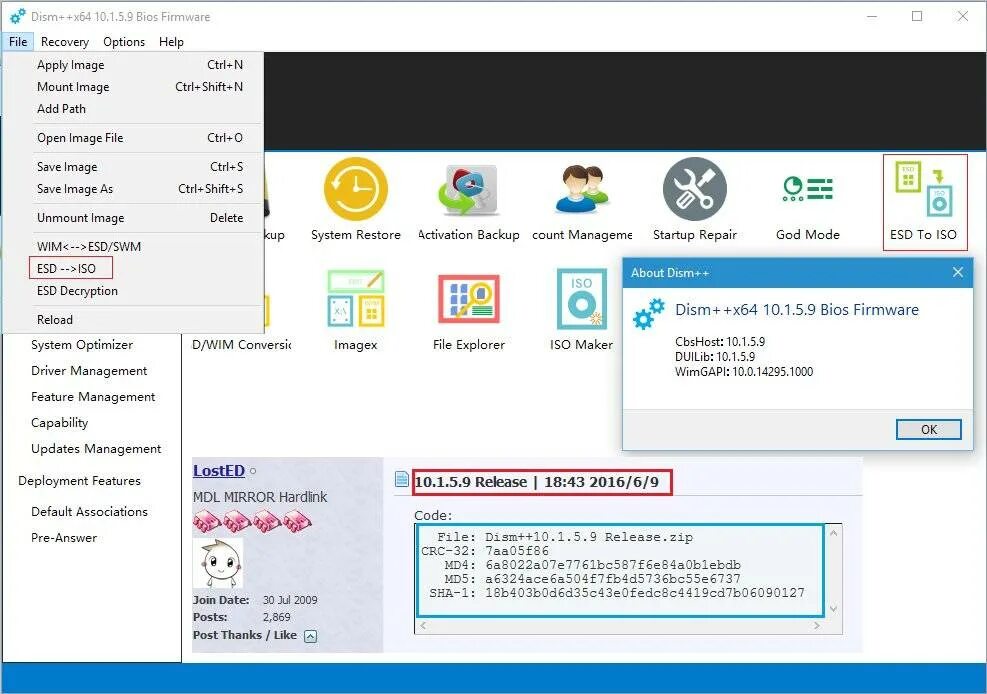Screen dimensions: 987x694
Task: Click the Dism++ gears icon in About dialog
Action: (648, 313)
